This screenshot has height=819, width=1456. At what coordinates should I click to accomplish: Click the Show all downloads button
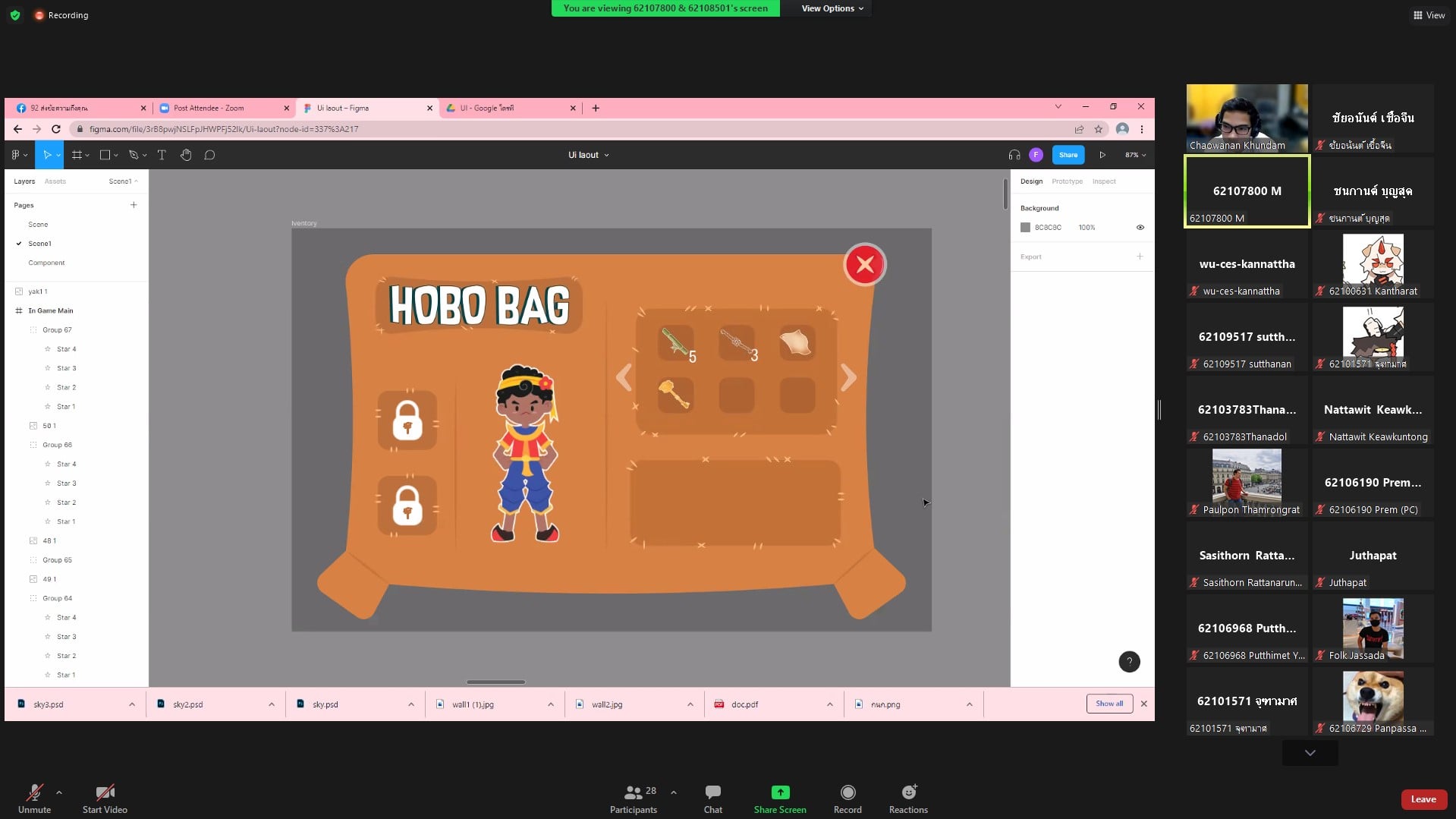[1109, 704]
